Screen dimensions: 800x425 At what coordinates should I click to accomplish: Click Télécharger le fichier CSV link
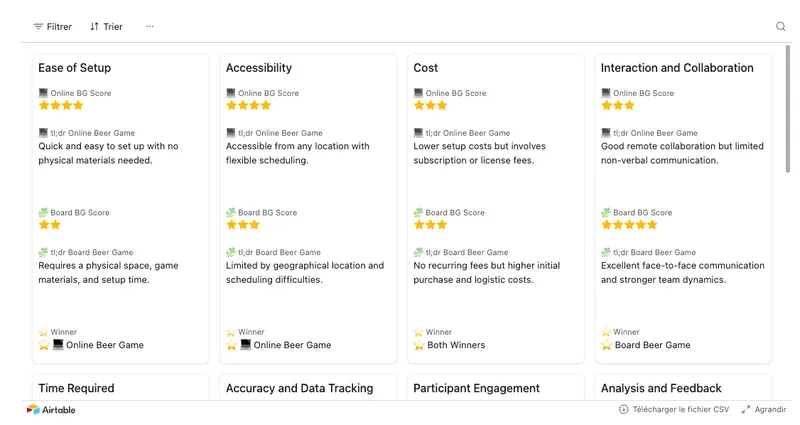pyautogui.click(x=681, y=410)
